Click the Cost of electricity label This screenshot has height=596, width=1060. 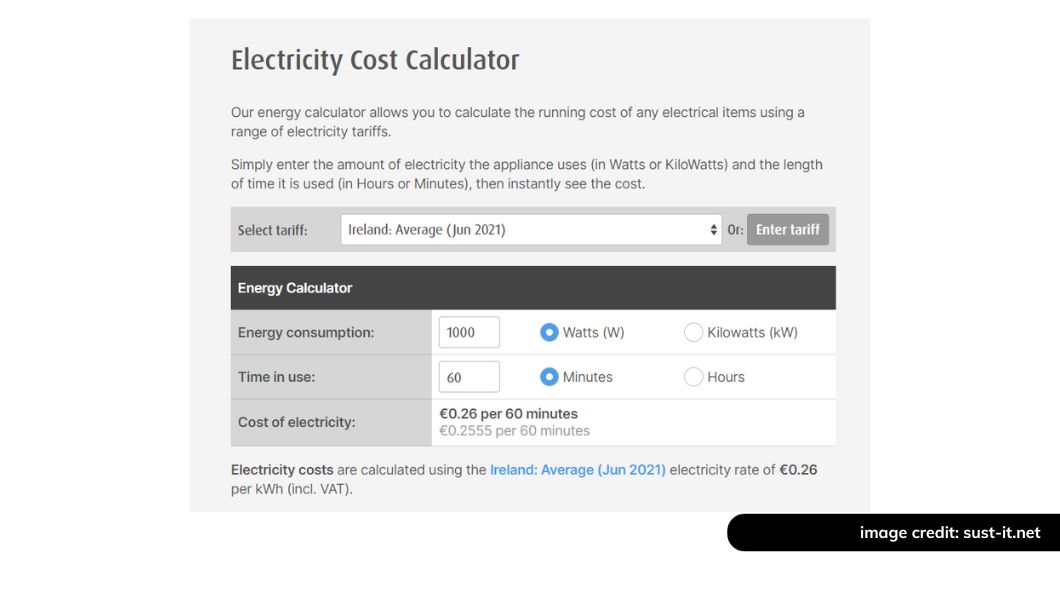[x=296, y=422]
